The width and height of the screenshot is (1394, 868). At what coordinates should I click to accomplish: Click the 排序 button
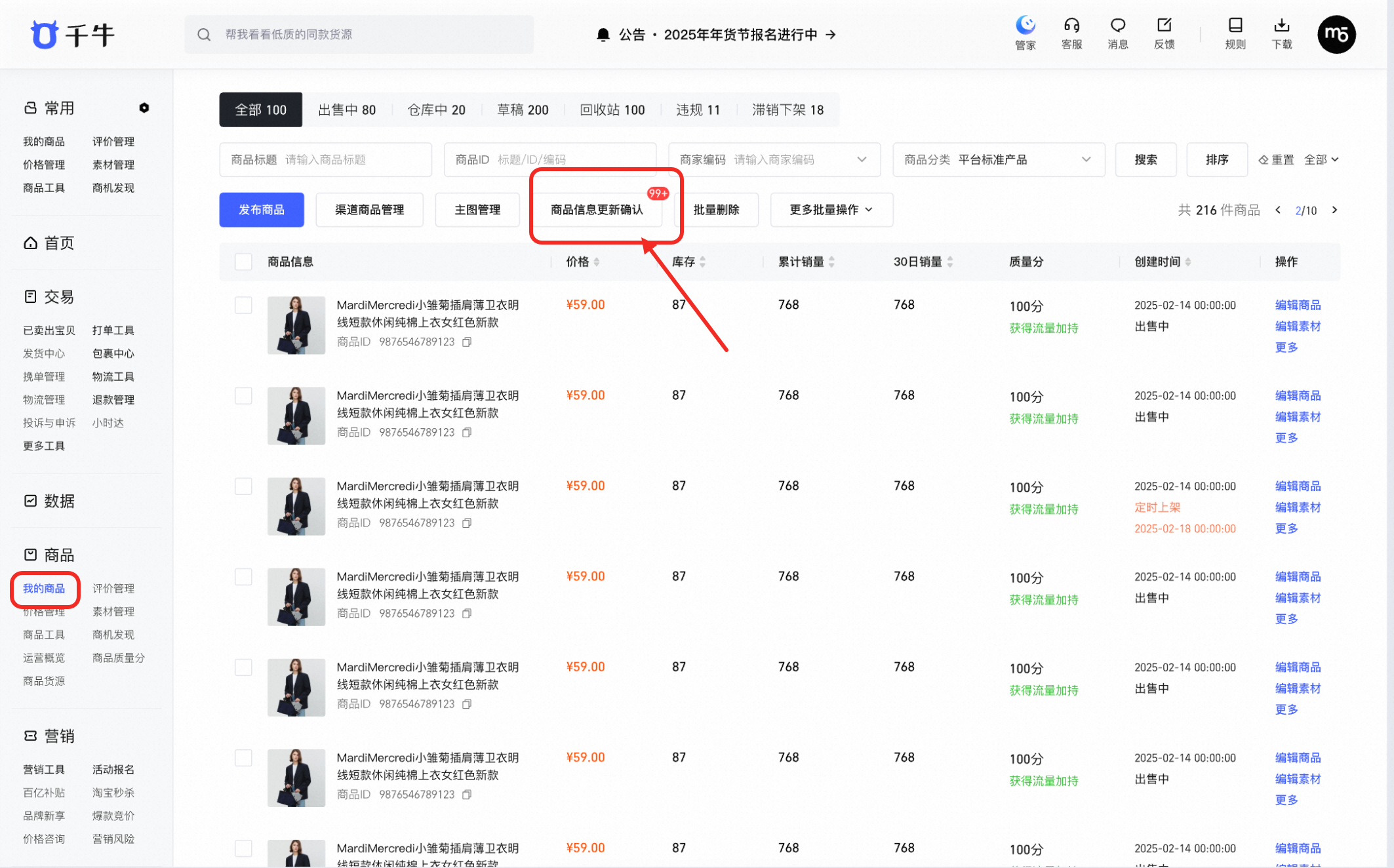coord(1216,160)
